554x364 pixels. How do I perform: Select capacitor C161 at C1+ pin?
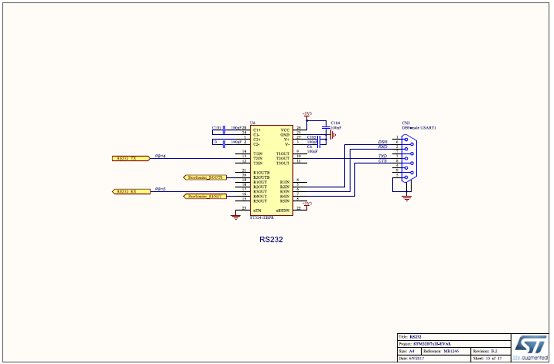coord(223,130)
